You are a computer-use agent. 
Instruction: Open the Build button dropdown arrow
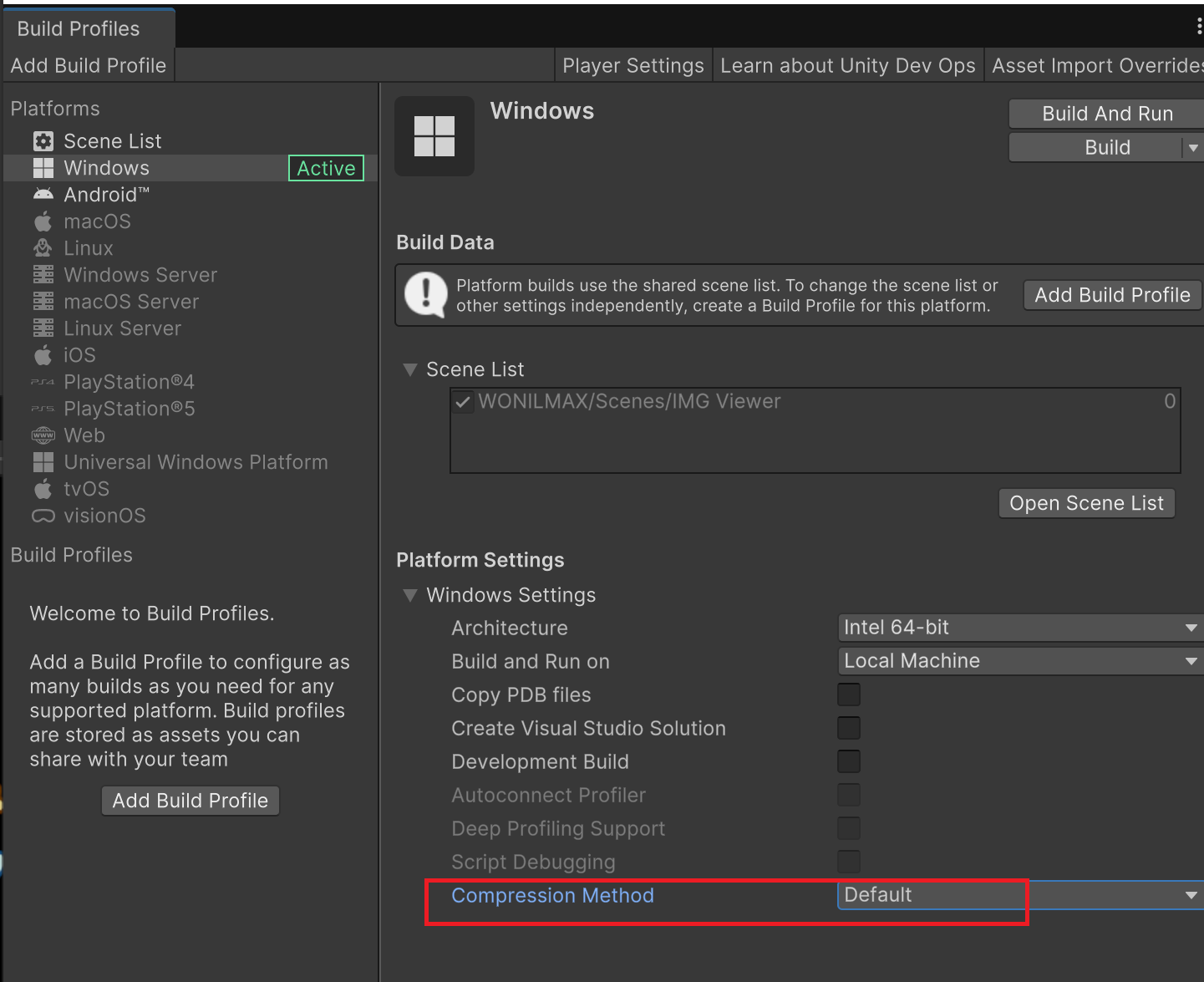tap(1193, 148)
